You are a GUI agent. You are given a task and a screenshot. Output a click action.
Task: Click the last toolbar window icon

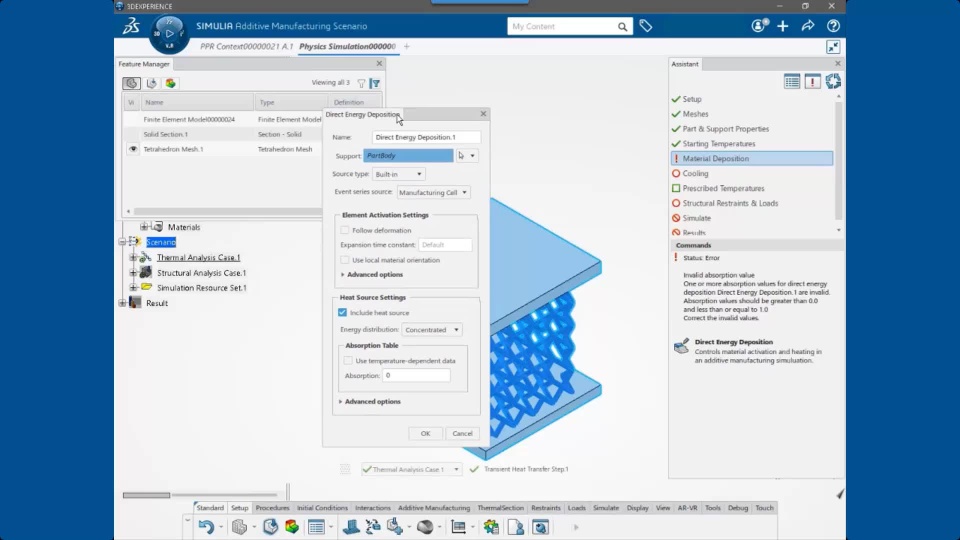540,527
